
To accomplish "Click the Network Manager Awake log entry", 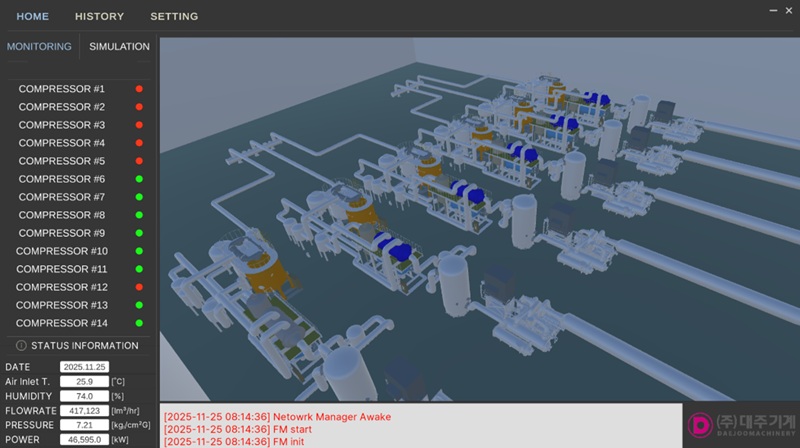I will [277, 416].
